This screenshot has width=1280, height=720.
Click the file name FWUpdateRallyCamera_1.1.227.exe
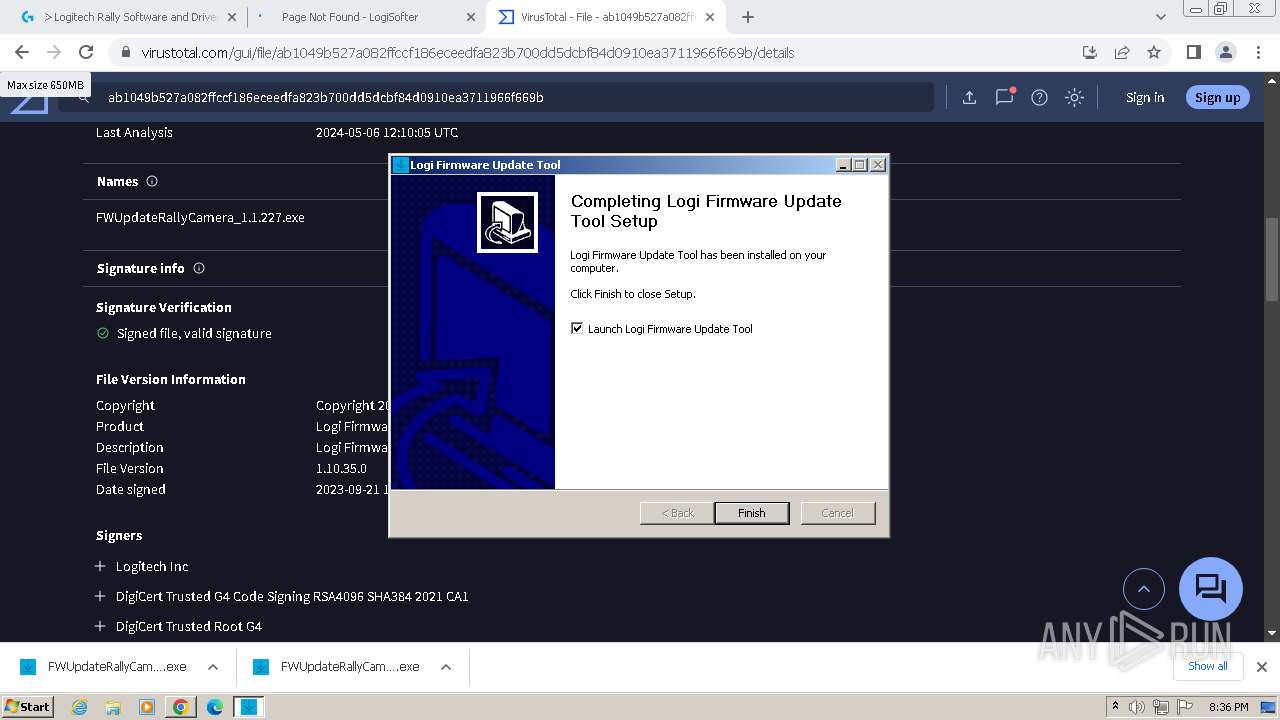200,217
